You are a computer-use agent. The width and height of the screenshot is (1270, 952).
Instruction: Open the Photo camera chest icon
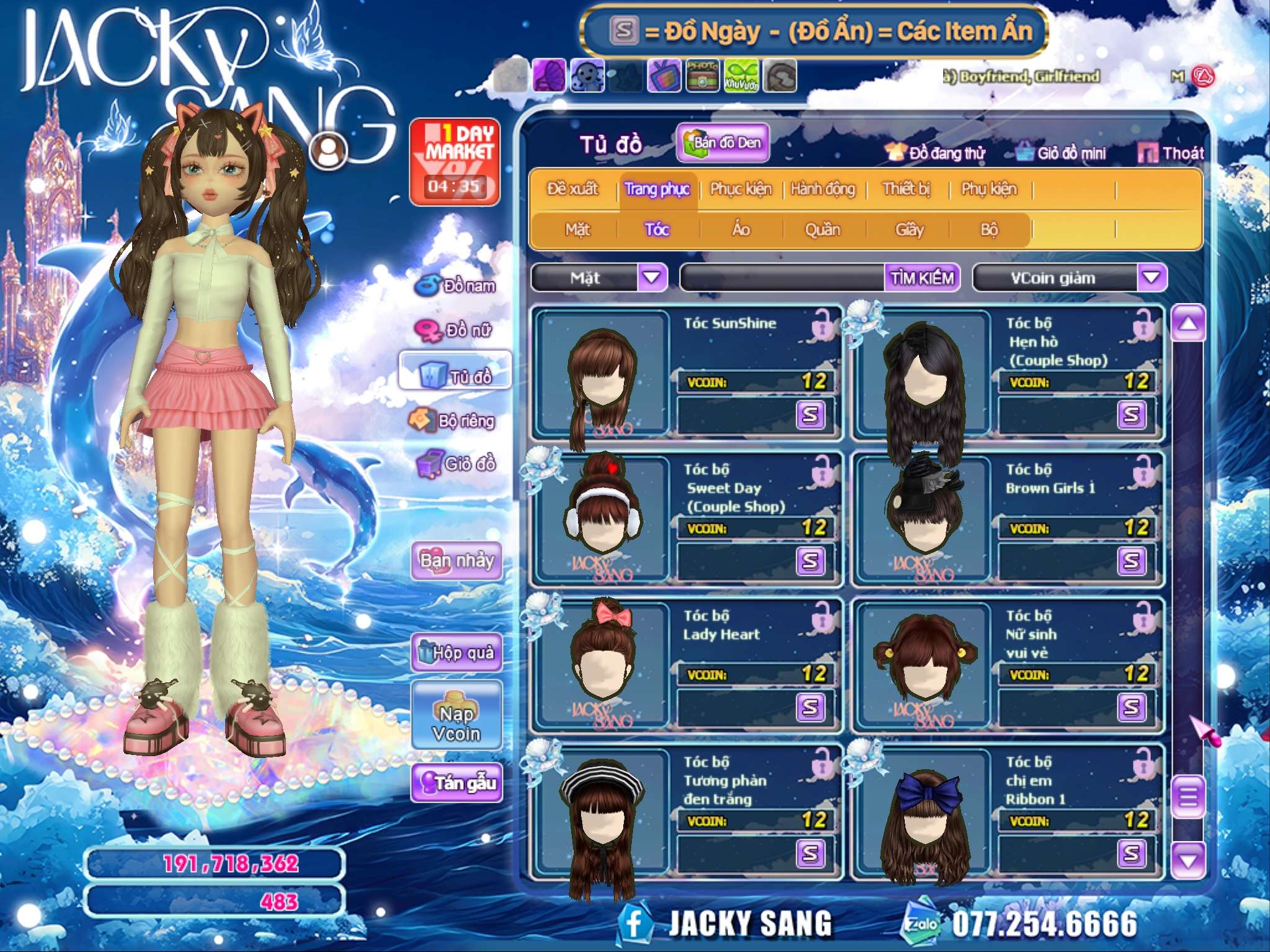pos(703,76)
